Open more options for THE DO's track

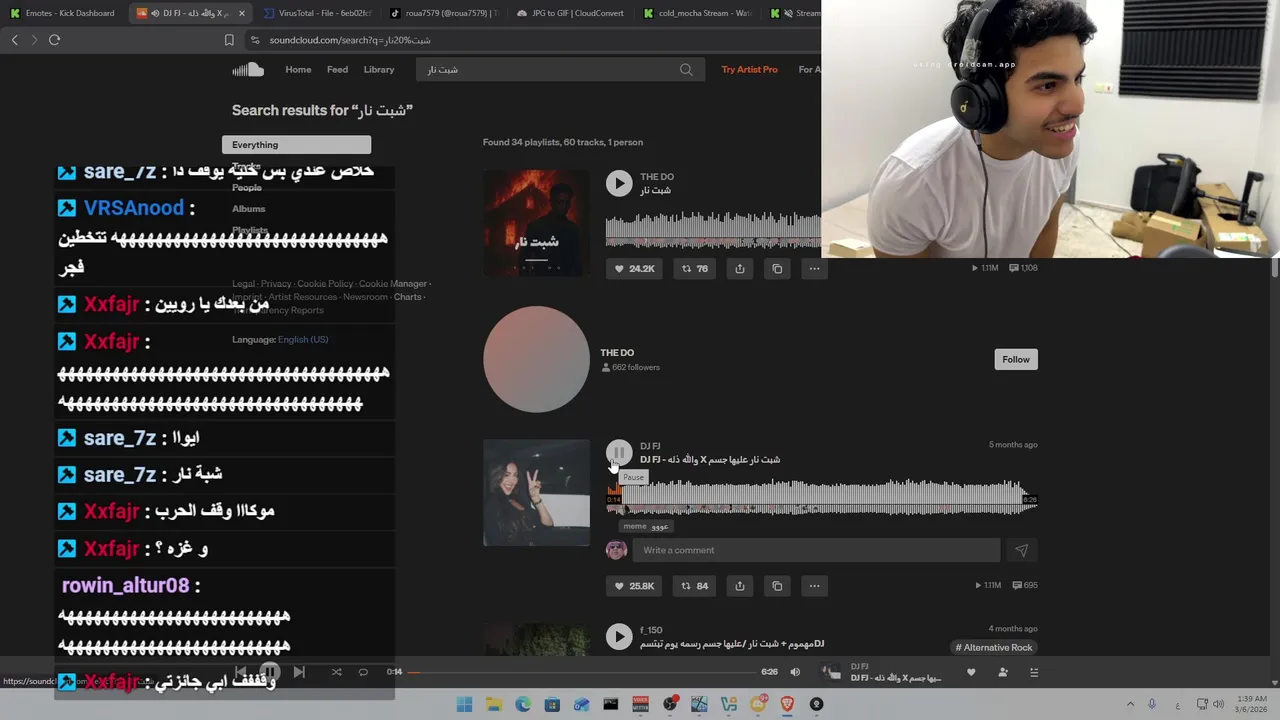(x=814, y=268)
